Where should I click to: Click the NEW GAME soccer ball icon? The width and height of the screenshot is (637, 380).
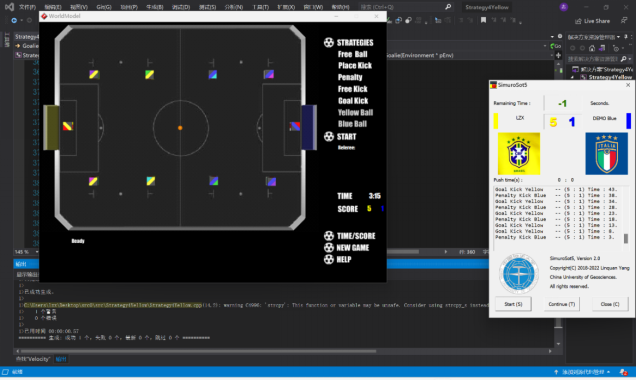click(x=329, y=248)
